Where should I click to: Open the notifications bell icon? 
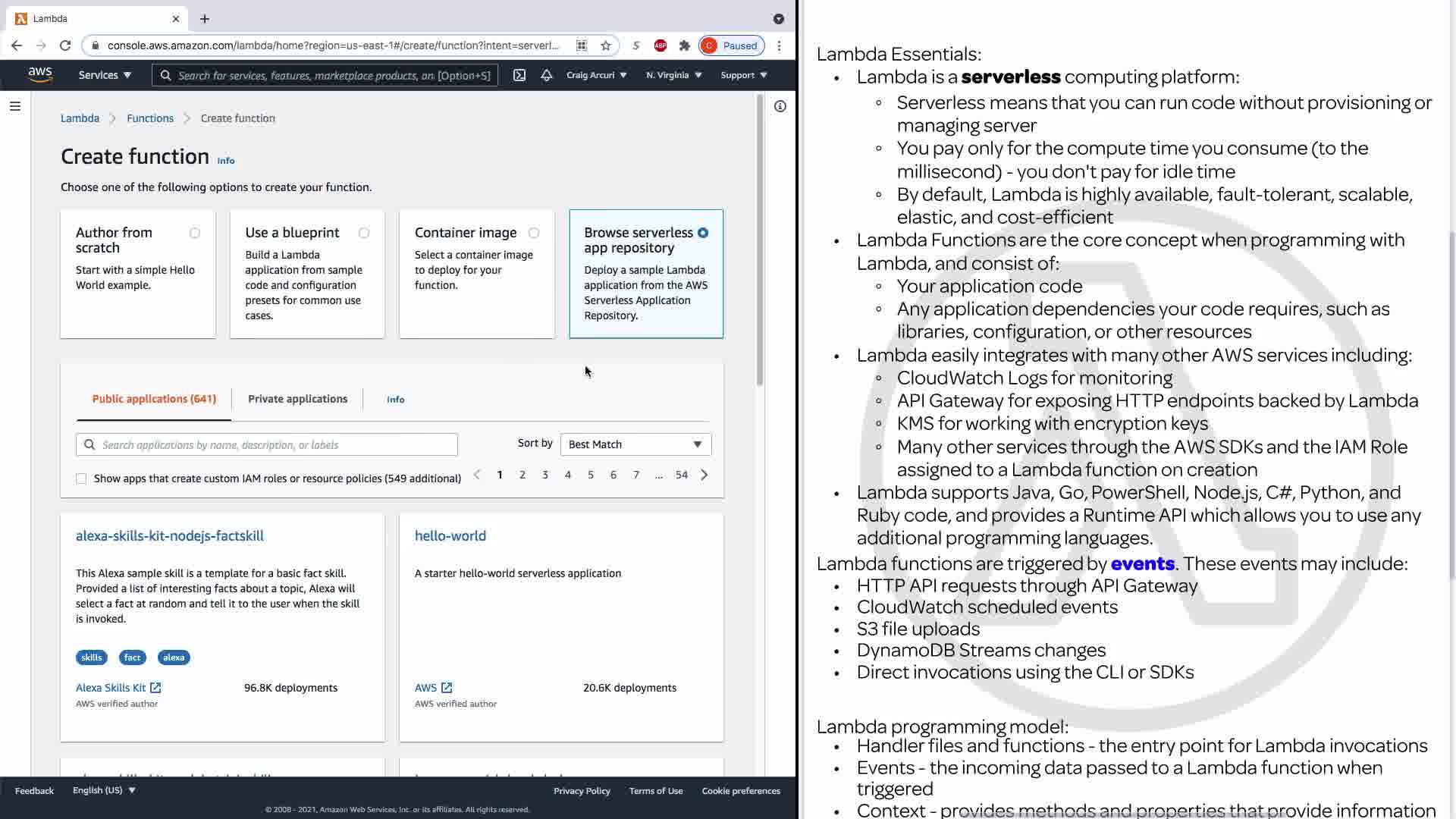tap(546, 75)
